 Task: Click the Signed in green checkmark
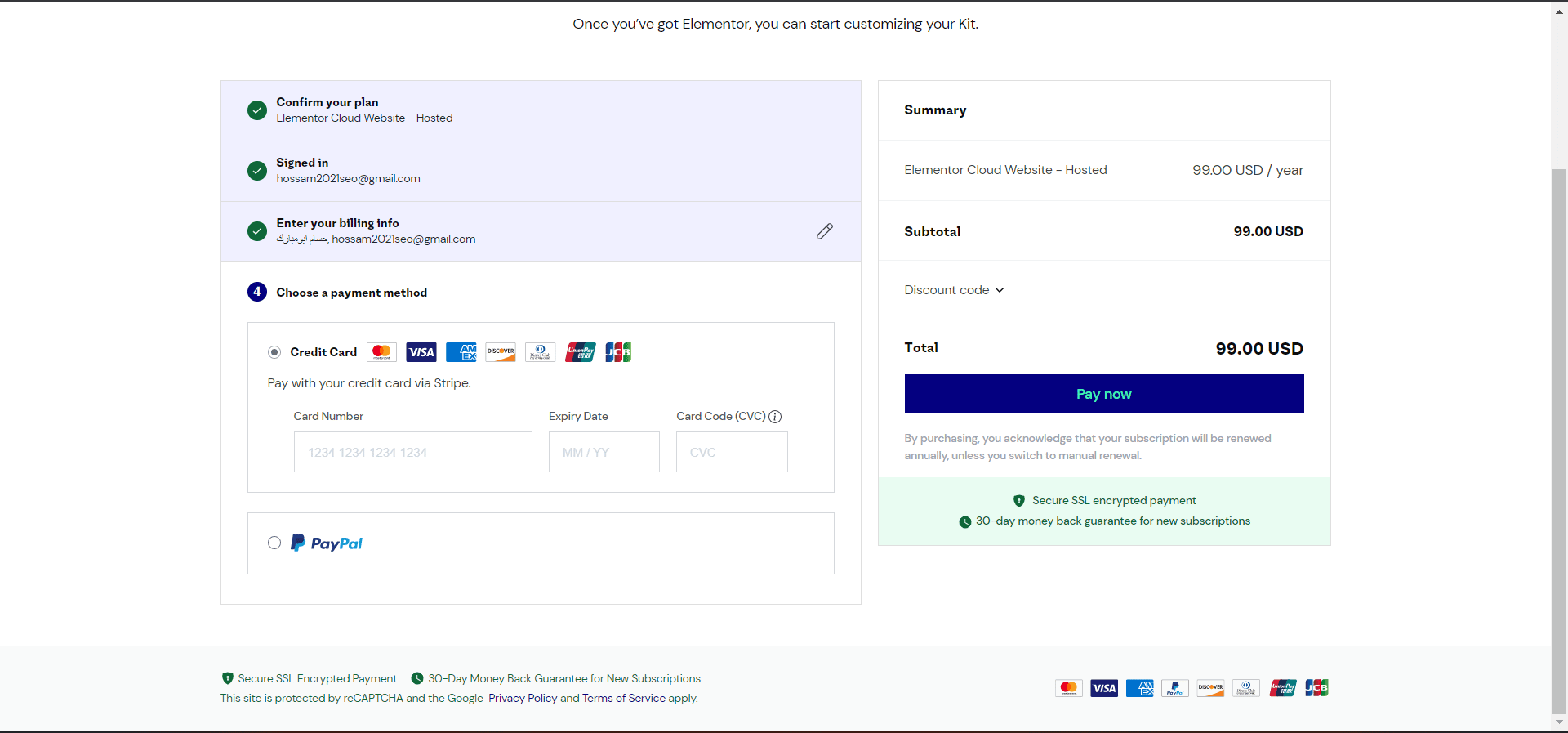tap(257, 171)
